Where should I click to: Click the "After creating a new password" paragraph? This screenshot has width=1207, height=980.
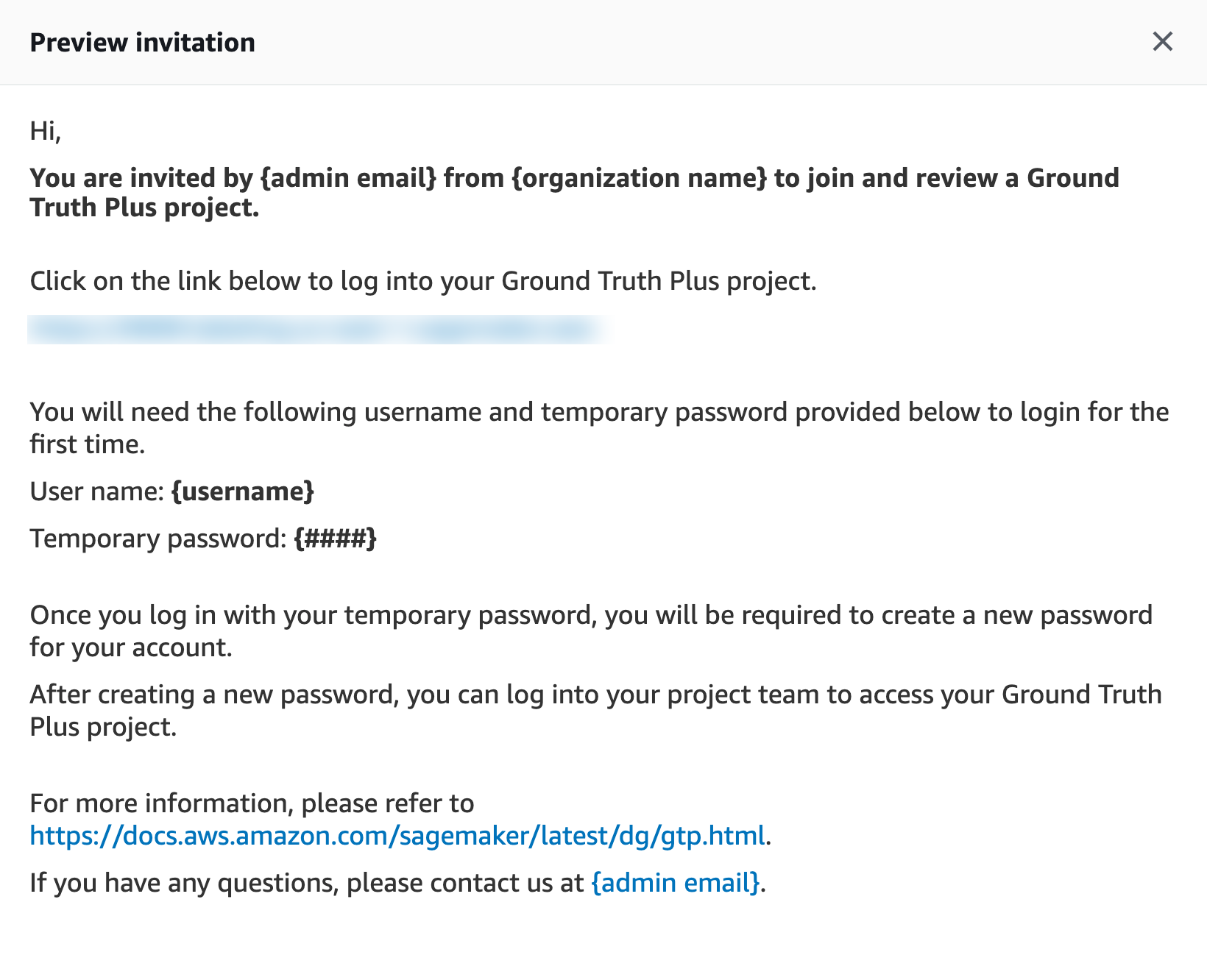click(x=595, y=695)
